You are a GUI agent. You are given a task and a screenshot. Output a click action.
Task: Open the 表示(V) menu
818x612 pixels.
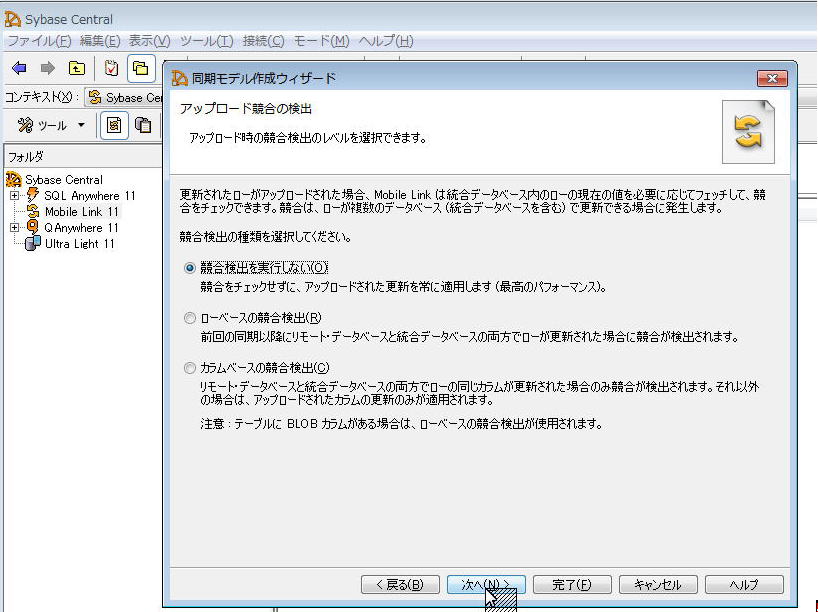tap(149, 41)
